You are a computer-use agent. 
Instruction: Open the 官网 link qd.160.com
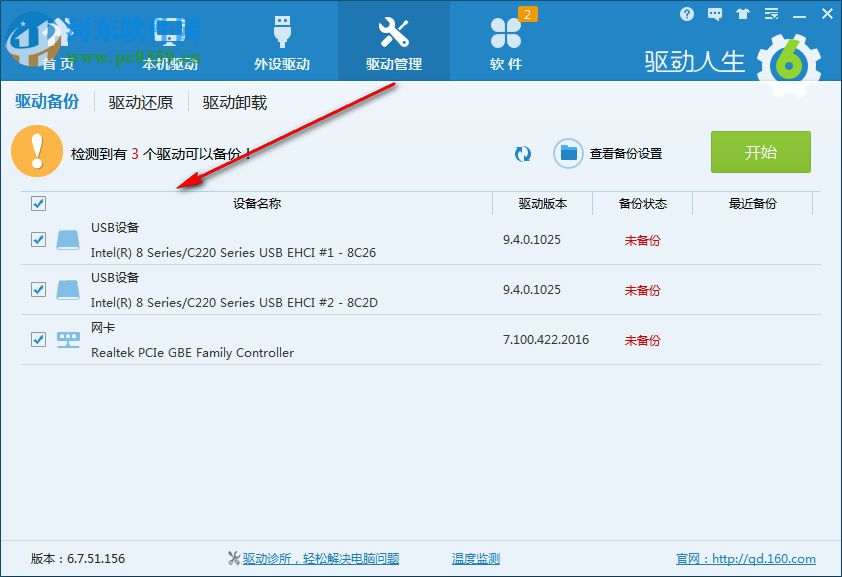tap(746, 558)
